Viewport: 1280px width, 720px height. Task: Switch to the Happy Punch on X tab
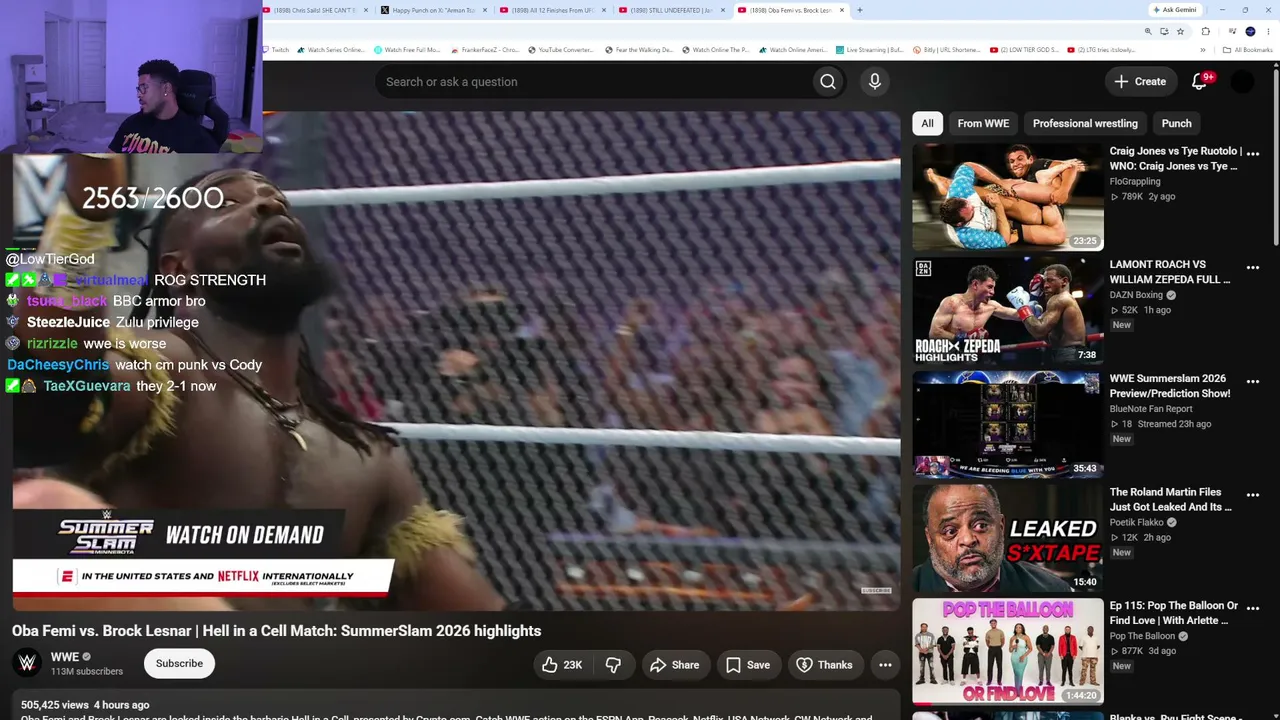tap(434, 10)
